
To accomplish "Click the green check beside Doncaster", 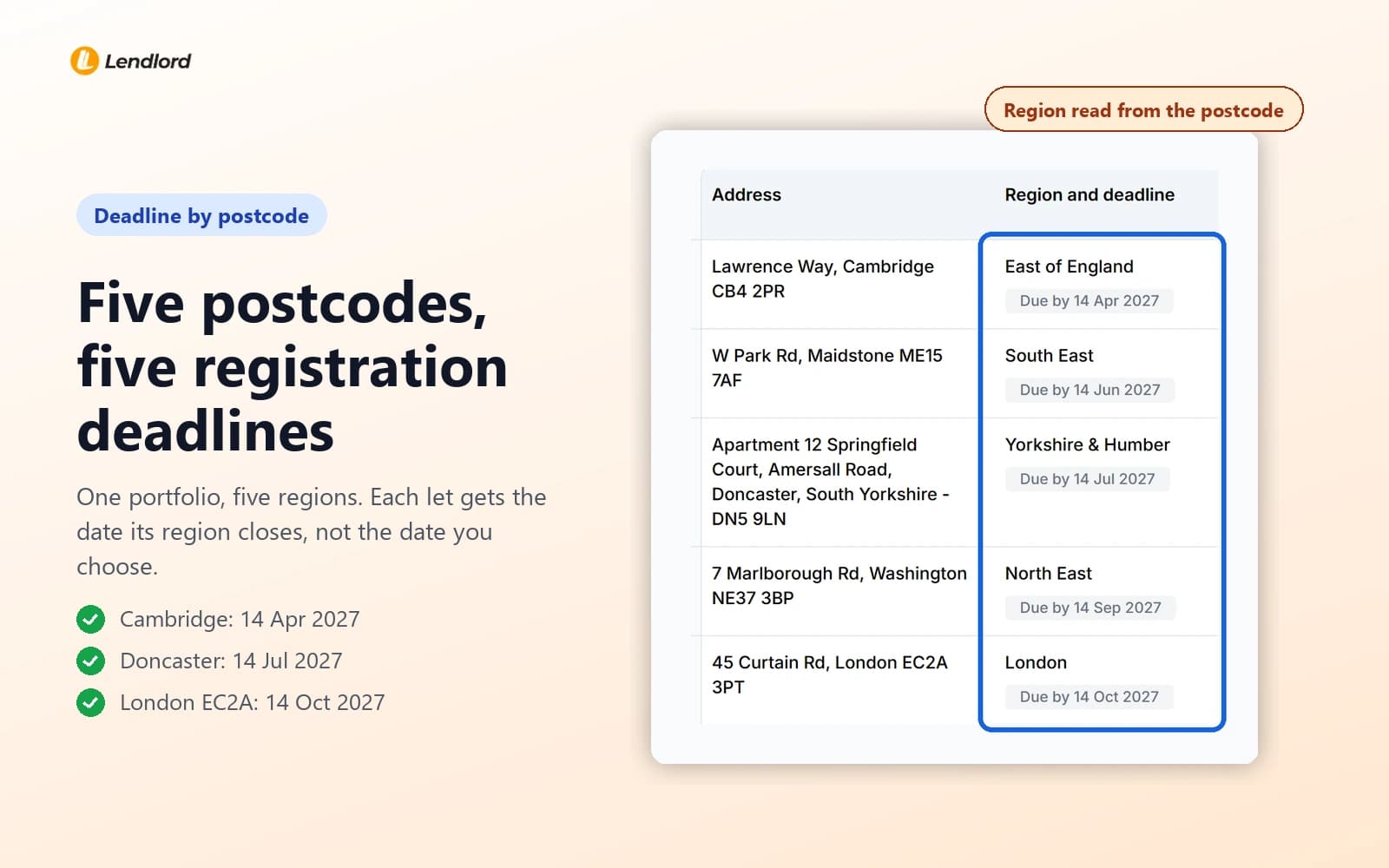I will pos(90,661).
